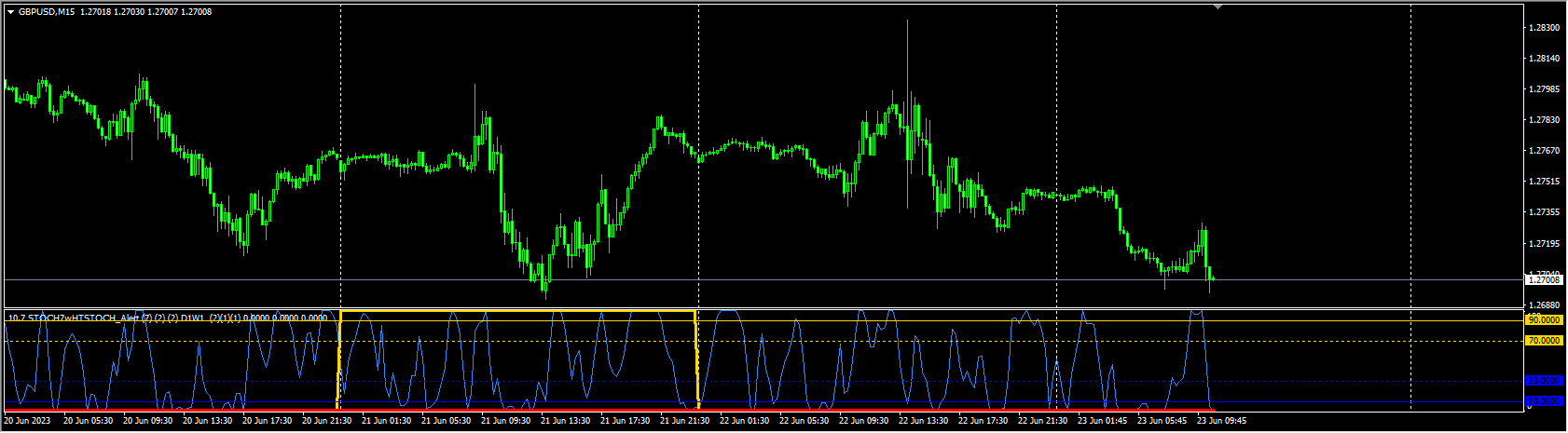Click the blue 10.0000 level label
Viewport: 1568px width, 433px height.
(x=1543, y=400)
